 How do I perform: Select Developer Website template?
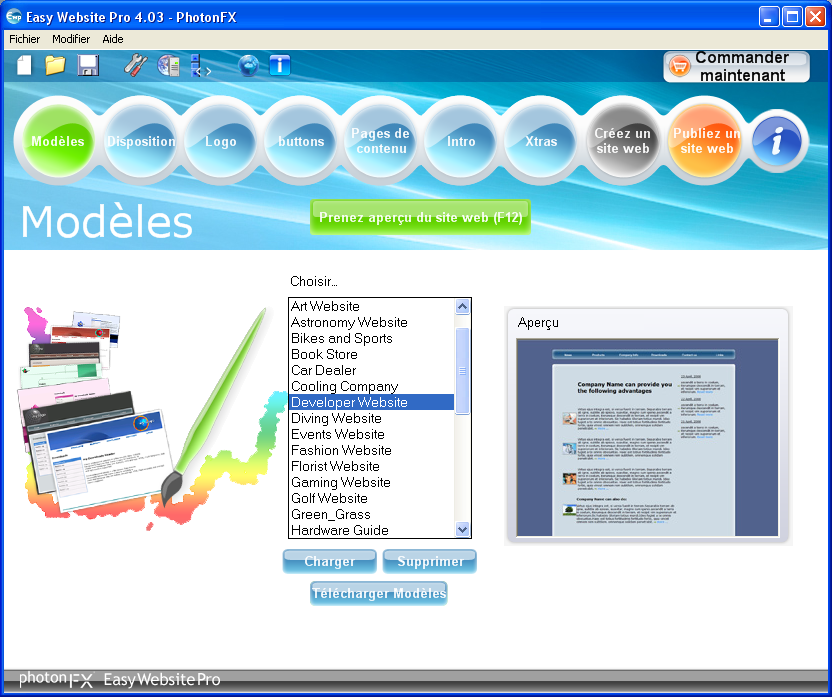(371, 402)
